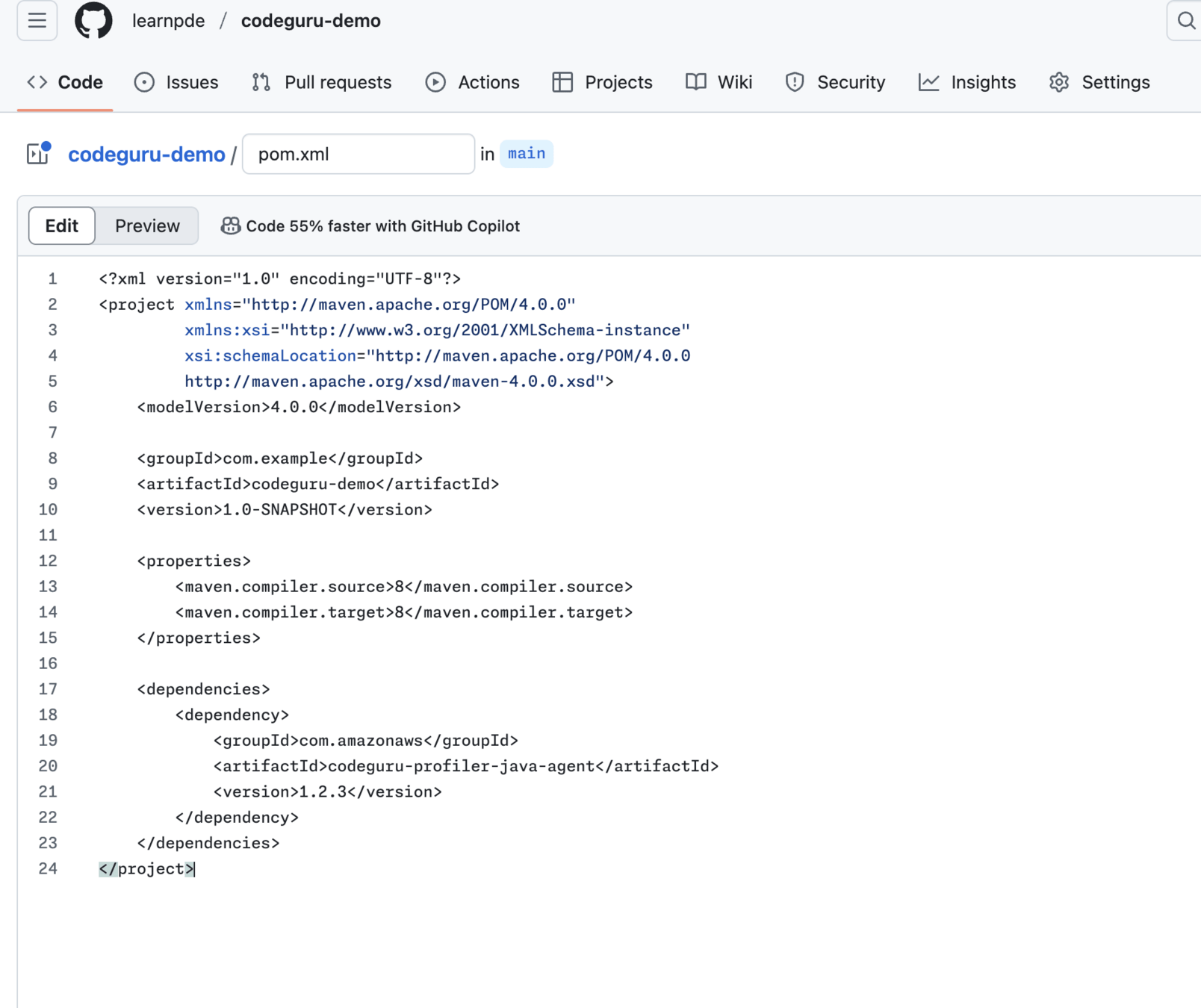Select line number 12 in the gutter
Screen dimensions: 1201x1008
pos(48,561)
